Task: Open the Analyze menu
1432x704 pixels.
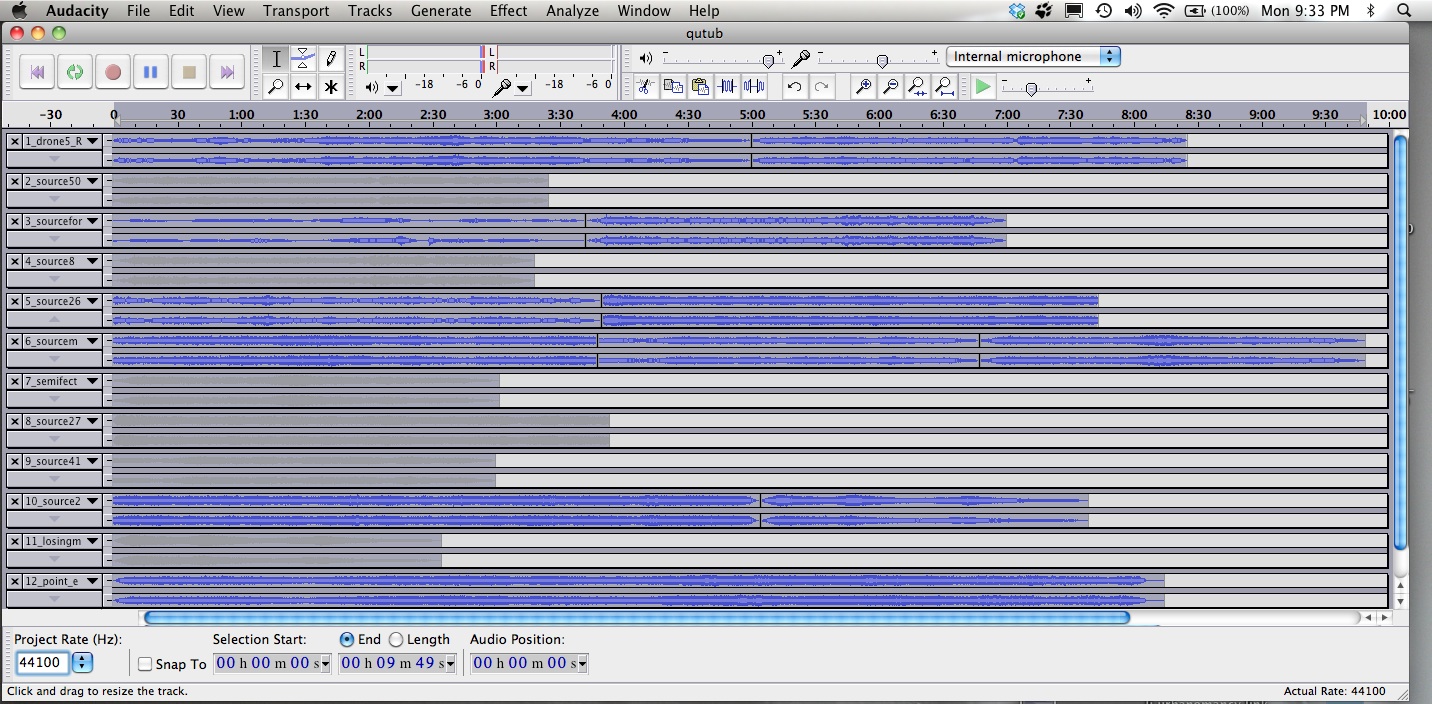Action: (572, 10)
